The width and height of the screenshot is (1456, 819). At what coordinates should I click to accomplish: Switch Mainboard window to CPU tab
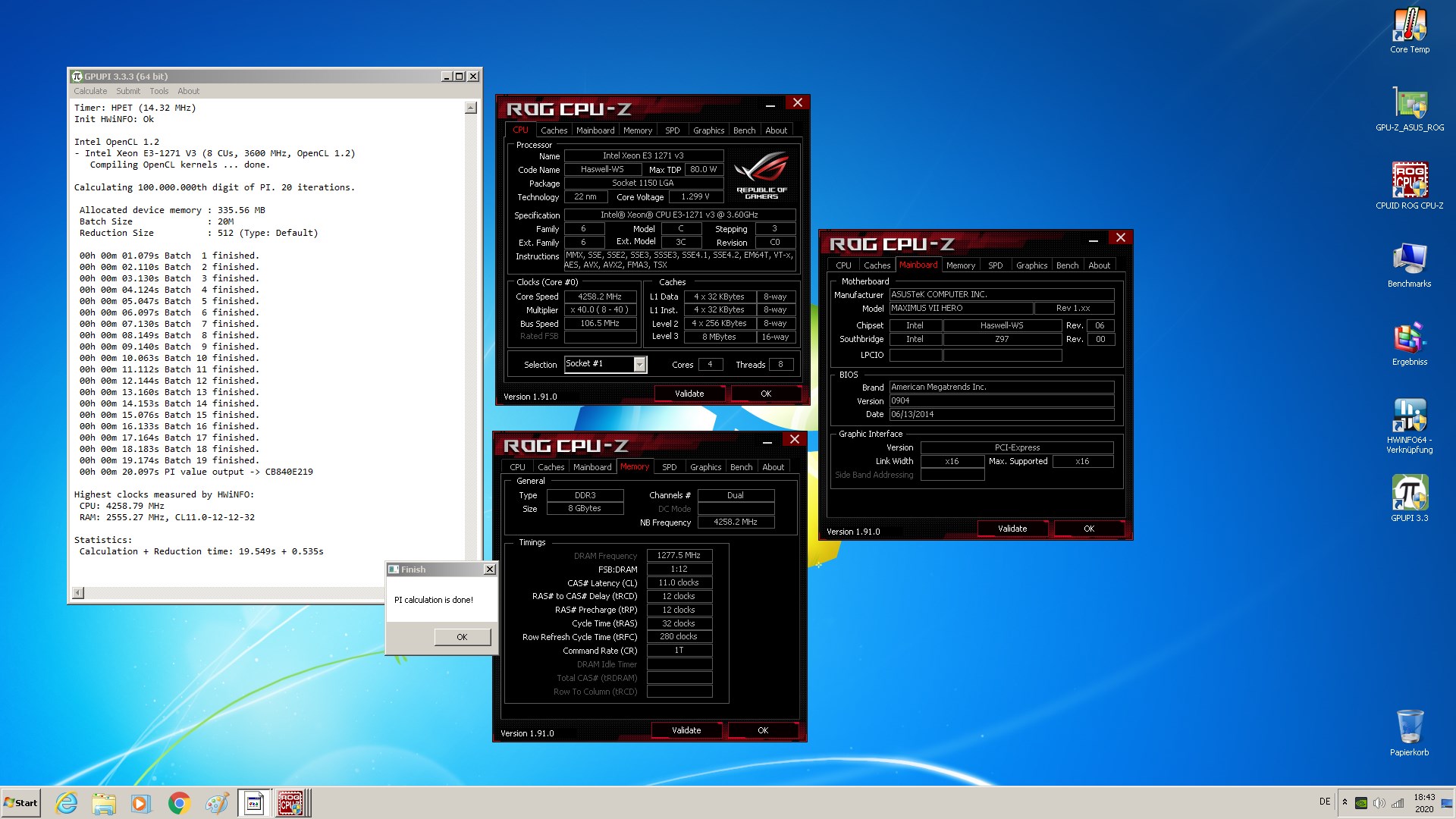click(843, 265)
